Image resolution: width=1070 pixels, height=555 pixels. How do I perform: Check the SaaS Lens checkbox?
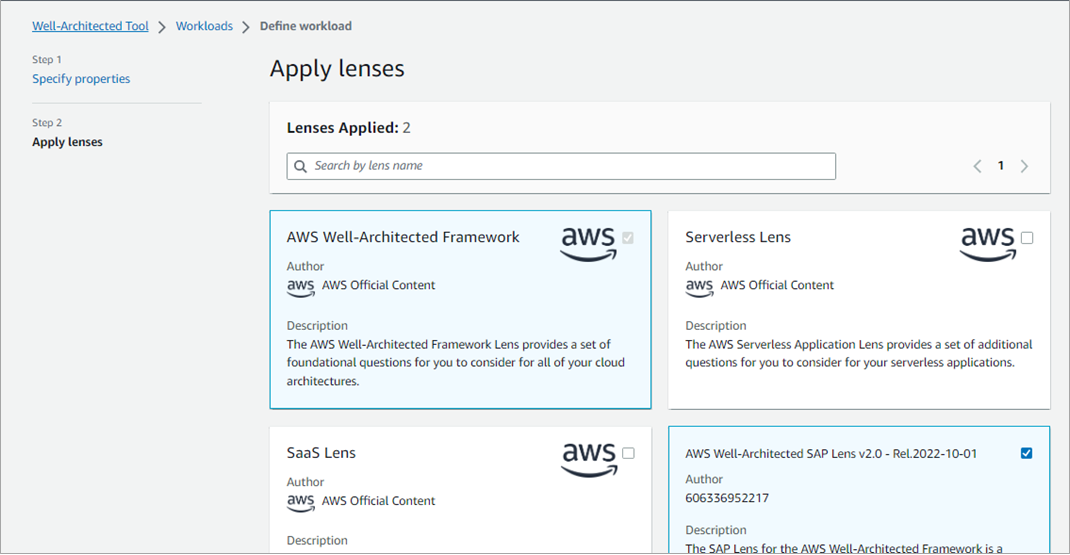(628, 453)
